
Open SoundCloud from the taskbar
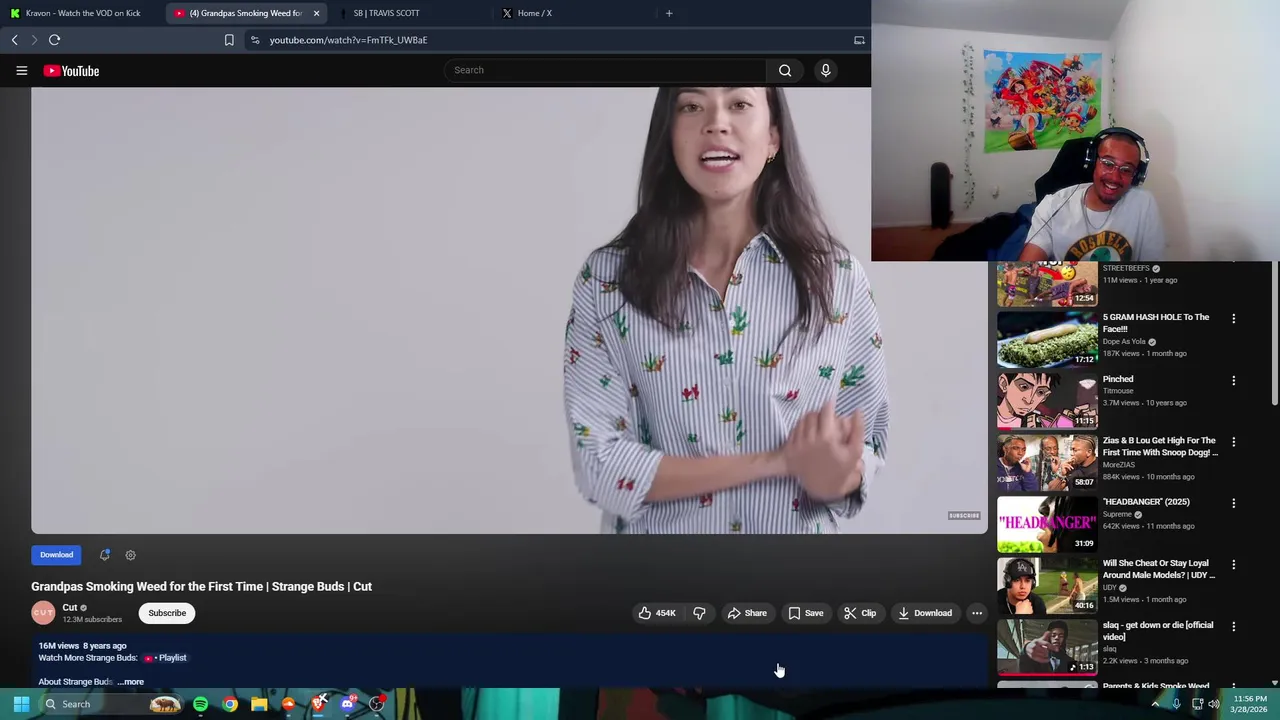[x=288, y=704]
